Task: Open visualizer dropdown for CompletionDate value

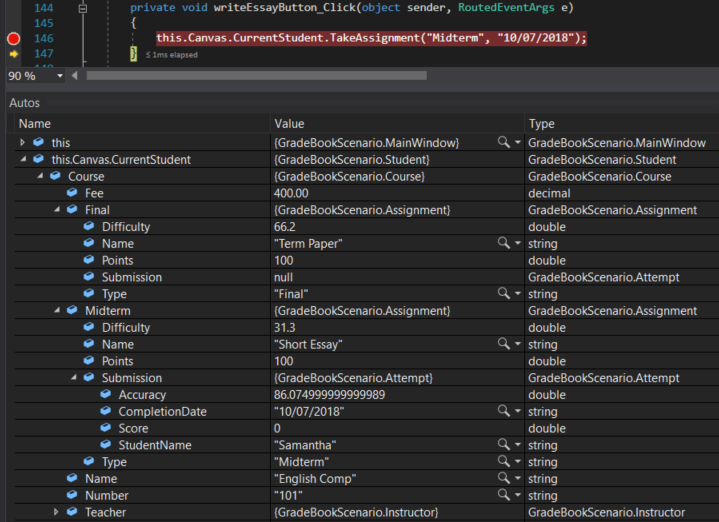Action: (518, 411)
